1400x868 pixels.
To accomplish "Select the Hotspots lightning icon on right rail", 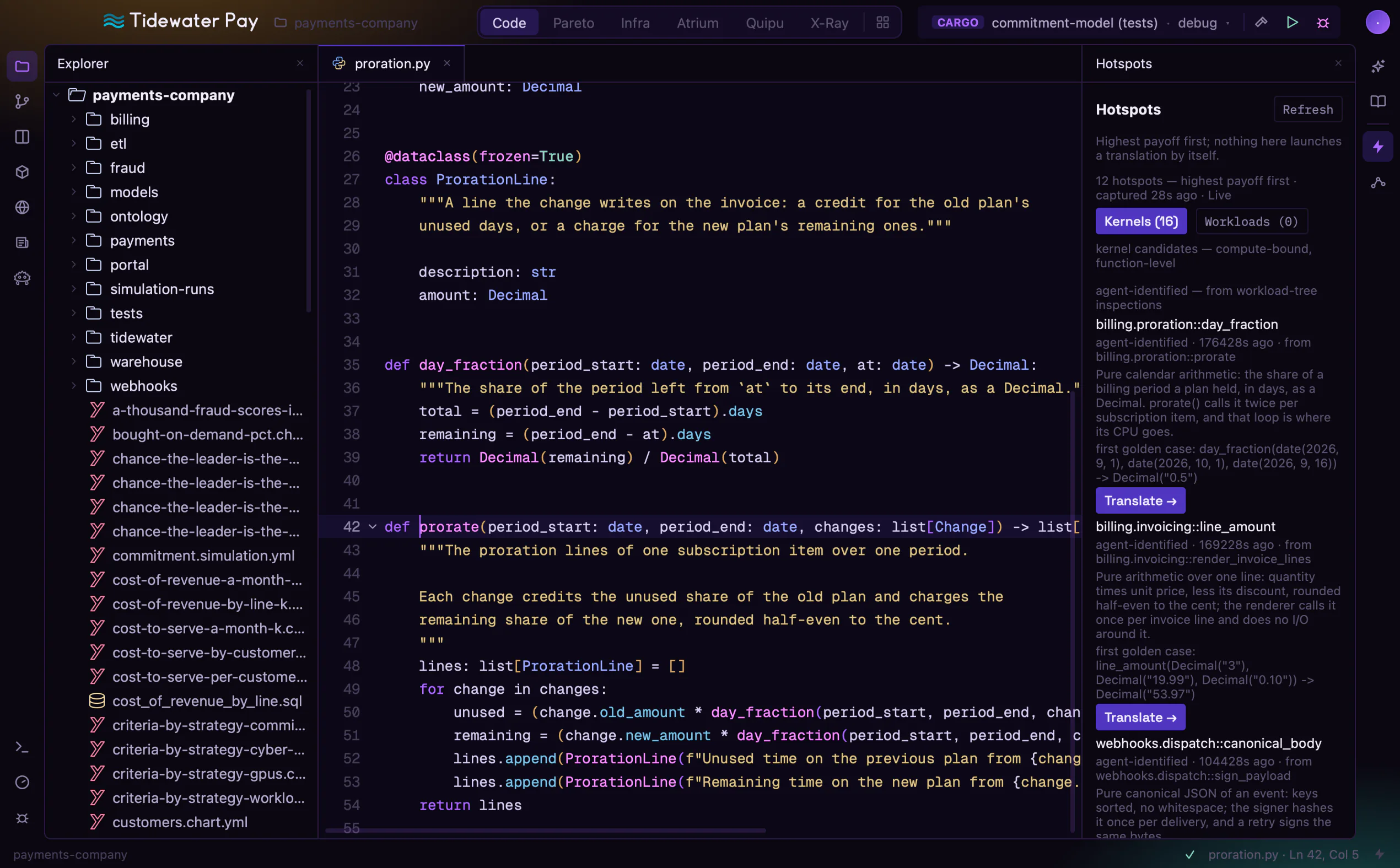I will (x=1377, y=147).
